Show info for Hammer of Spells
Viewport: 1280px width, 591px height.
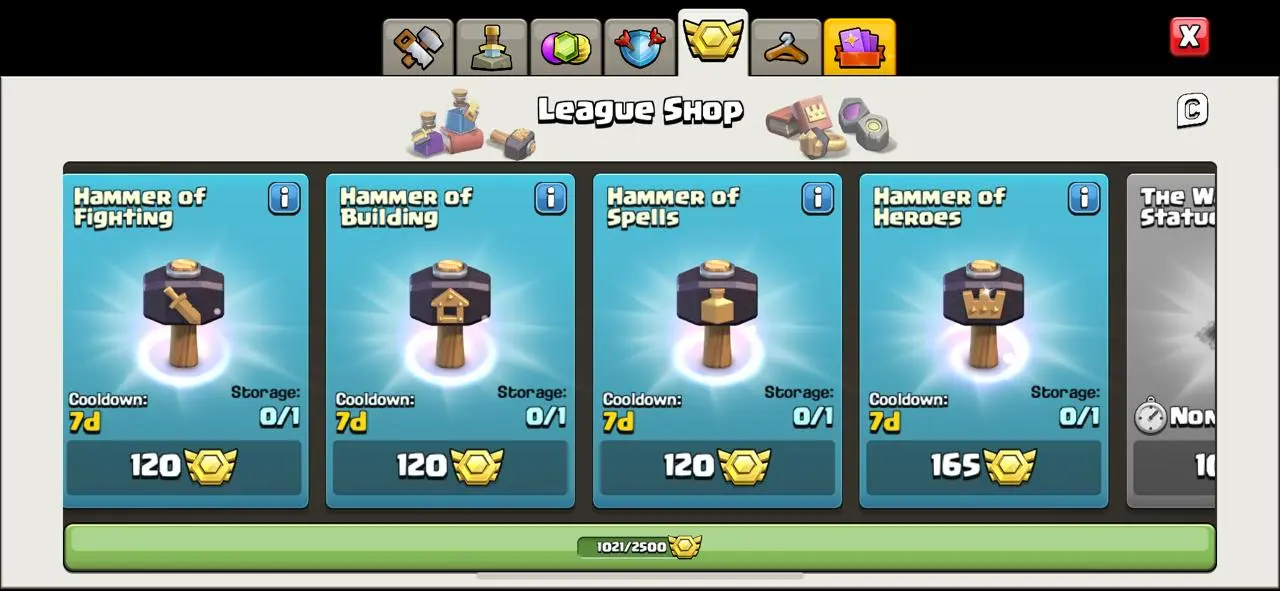(x=818, y=198)
